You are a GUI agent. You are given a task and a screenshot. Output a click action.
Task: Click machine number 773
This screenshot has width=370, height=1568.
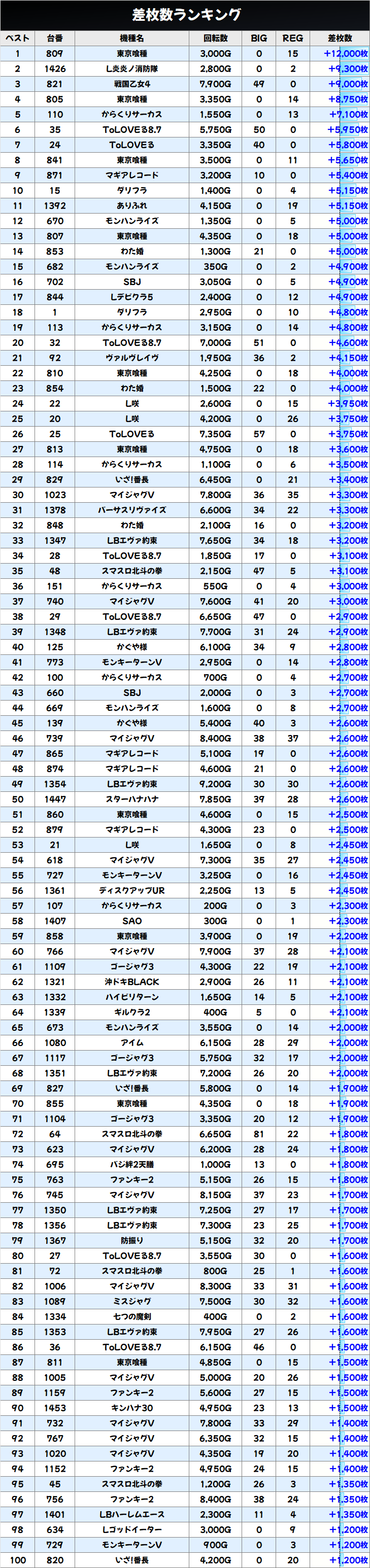click(55, 663)
